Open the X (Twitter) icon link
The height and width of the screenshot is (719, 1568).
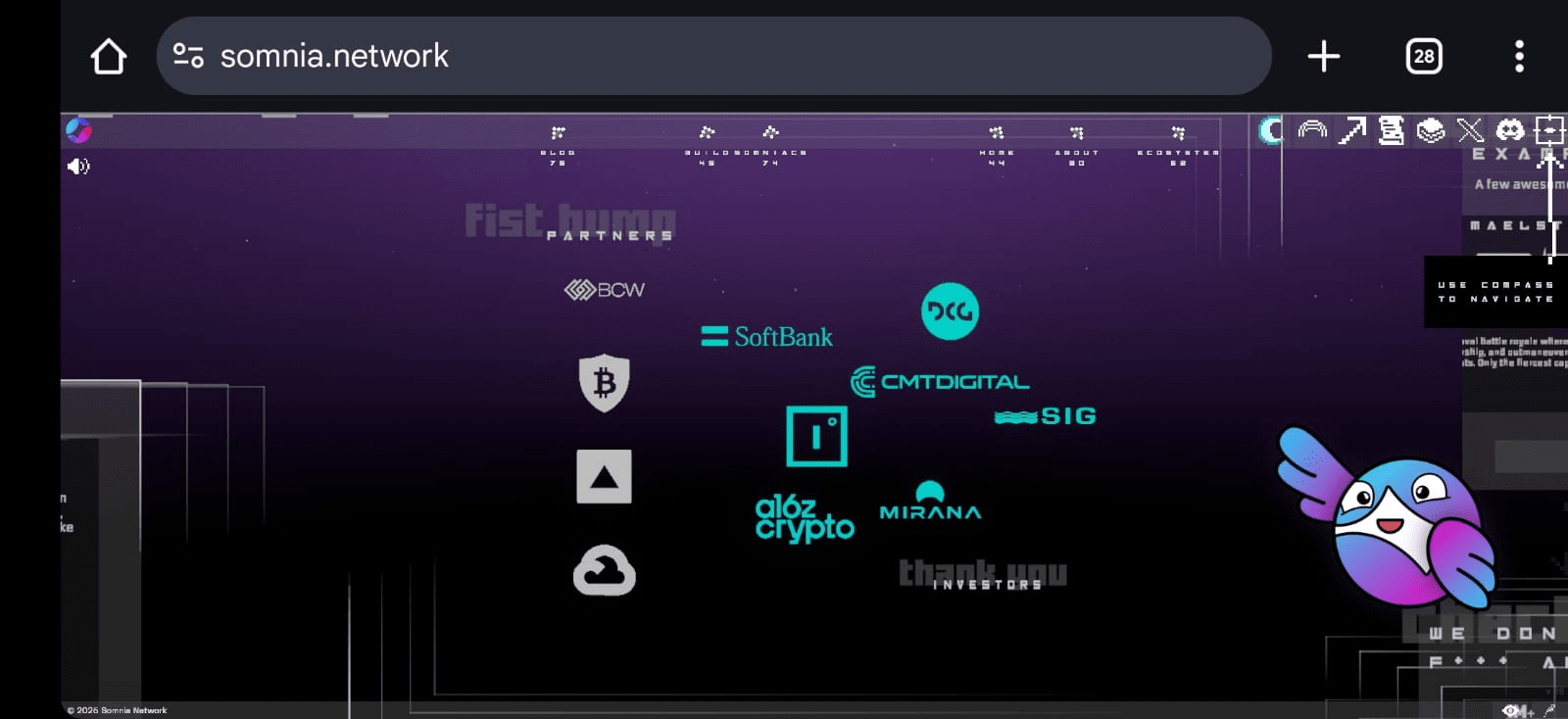(x=1470, y=130)
